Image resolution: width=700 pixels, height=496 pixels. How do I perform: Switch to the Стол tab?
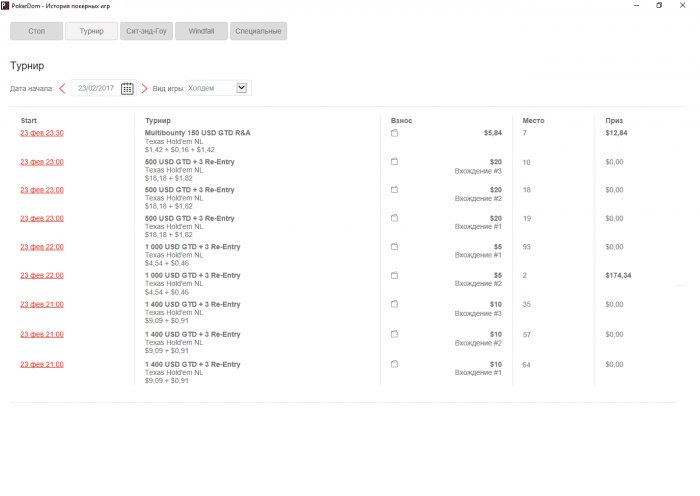(x=37, y=31)
